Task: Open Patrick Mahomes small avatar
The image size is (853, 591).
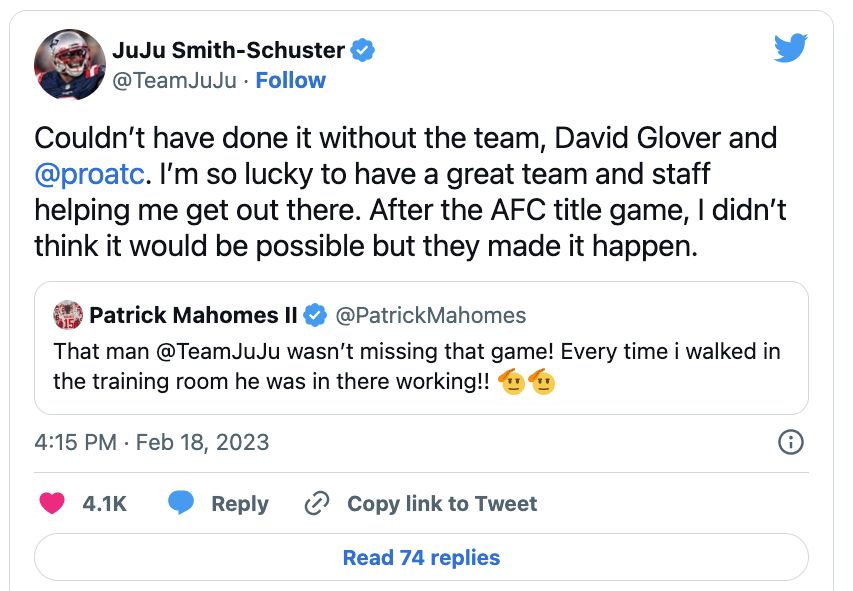Action: 68,316
